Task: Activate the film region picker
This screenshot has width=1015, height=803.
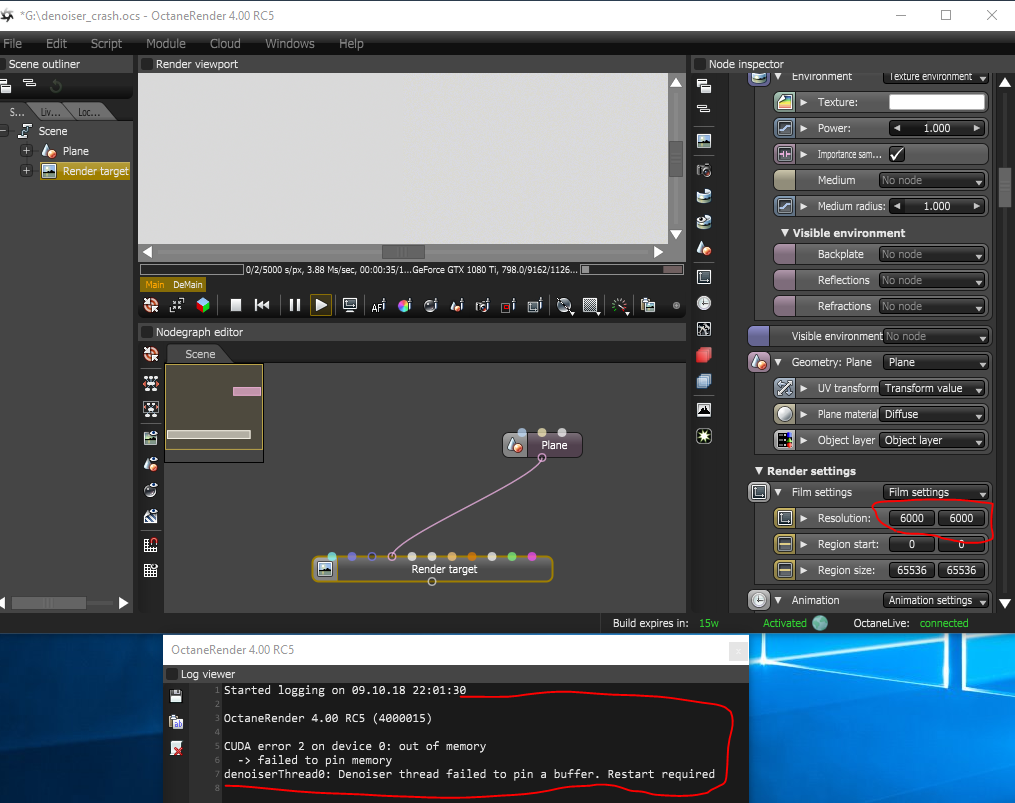Action: [x=534, y=305]
